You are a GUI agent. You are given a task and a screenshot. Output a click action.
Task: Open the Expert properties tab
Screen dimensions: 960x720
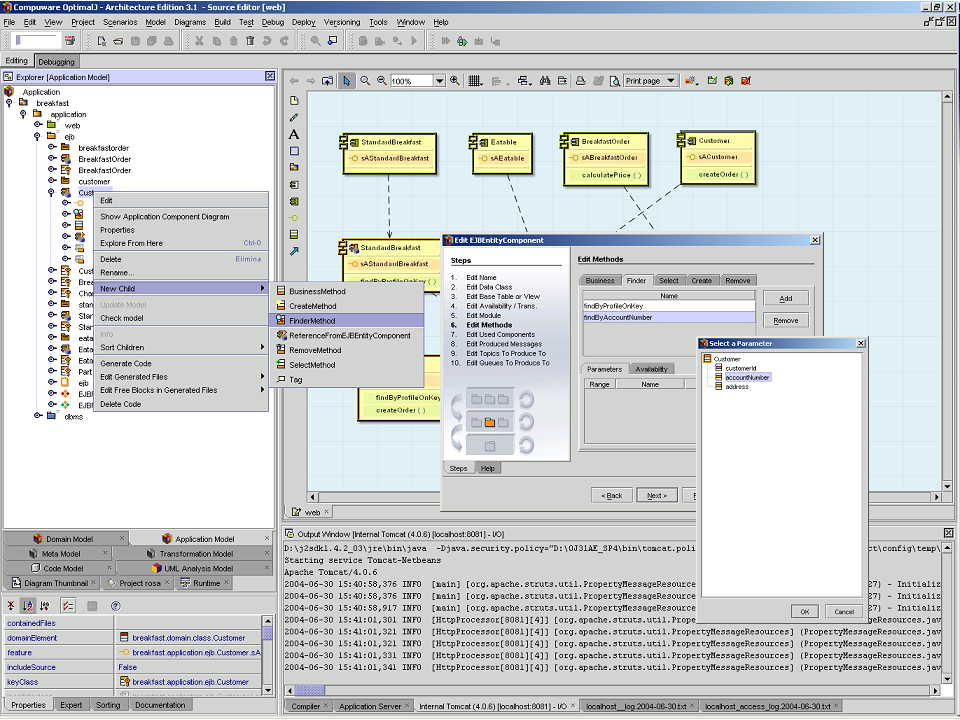click(71, 705)
